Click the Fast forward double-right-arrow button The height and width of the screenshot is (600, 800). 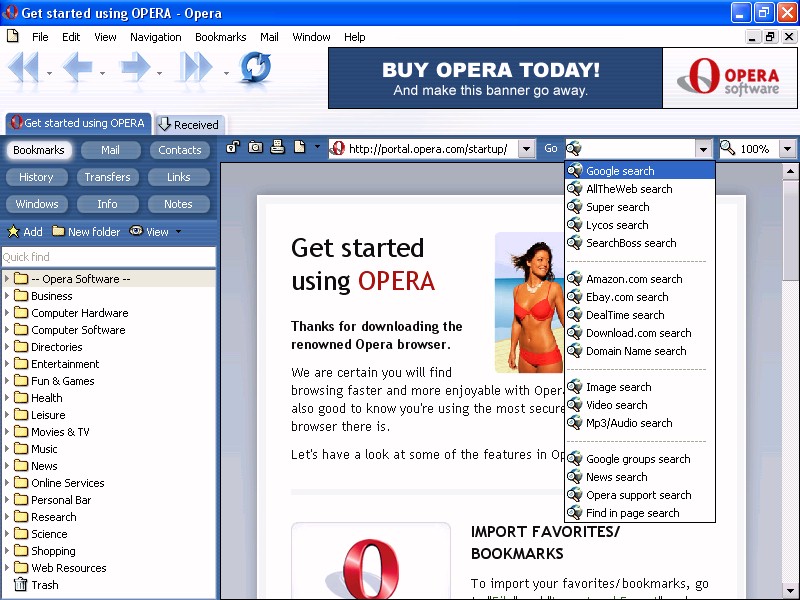(x=196, y=67)
